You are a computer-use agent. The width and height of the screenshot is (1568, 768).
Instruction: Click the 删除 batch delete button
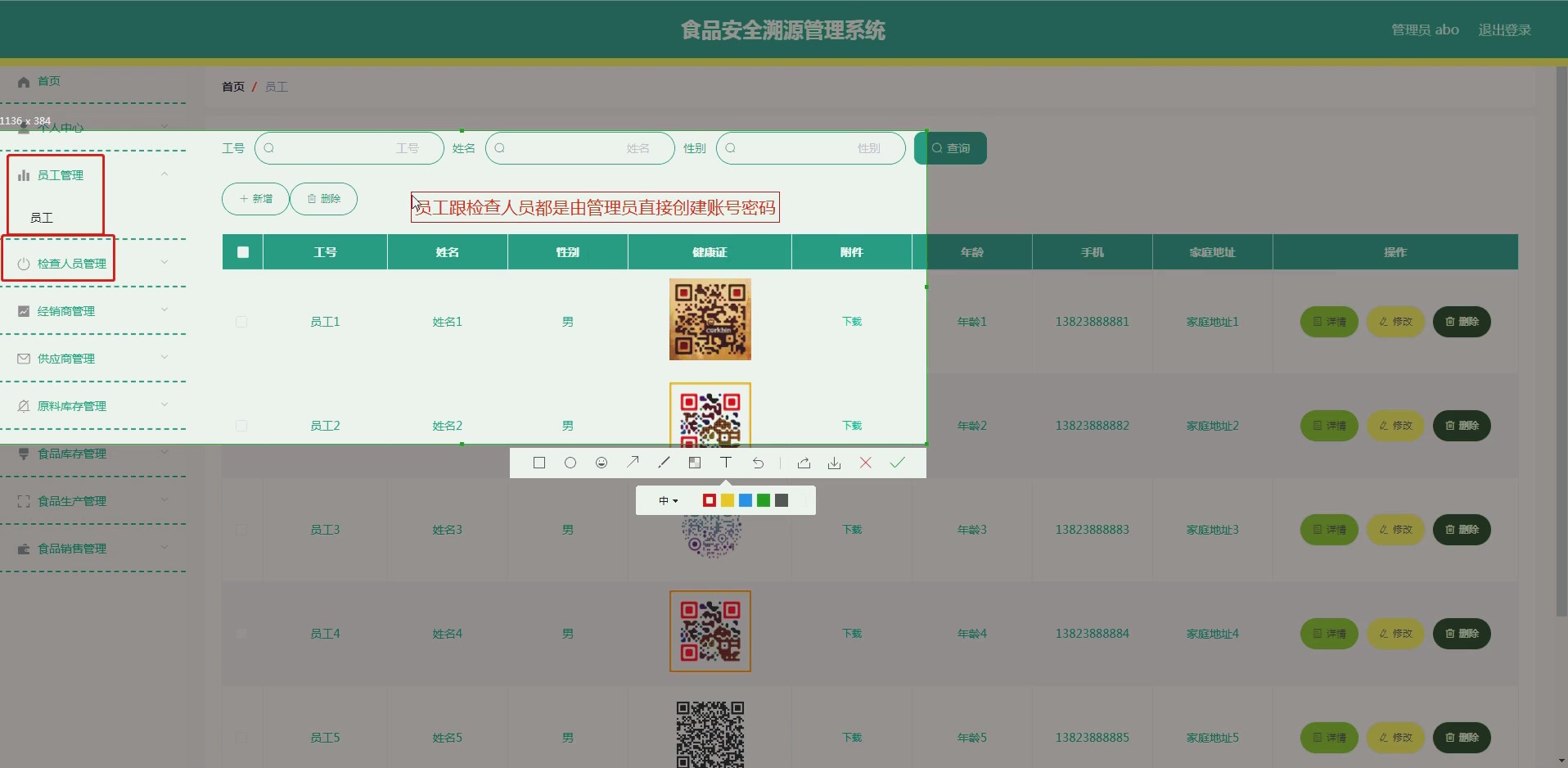(324, 199)
